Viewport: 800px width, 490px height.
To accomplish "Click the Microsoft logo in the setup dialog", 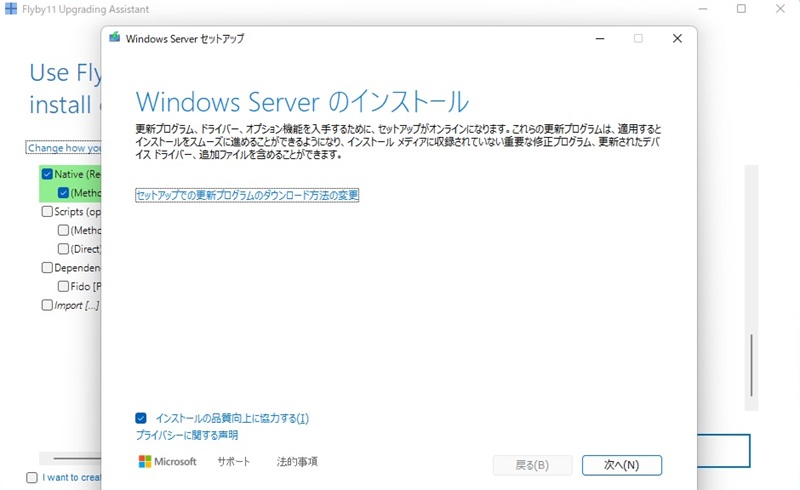I will [x=167, y=462].
